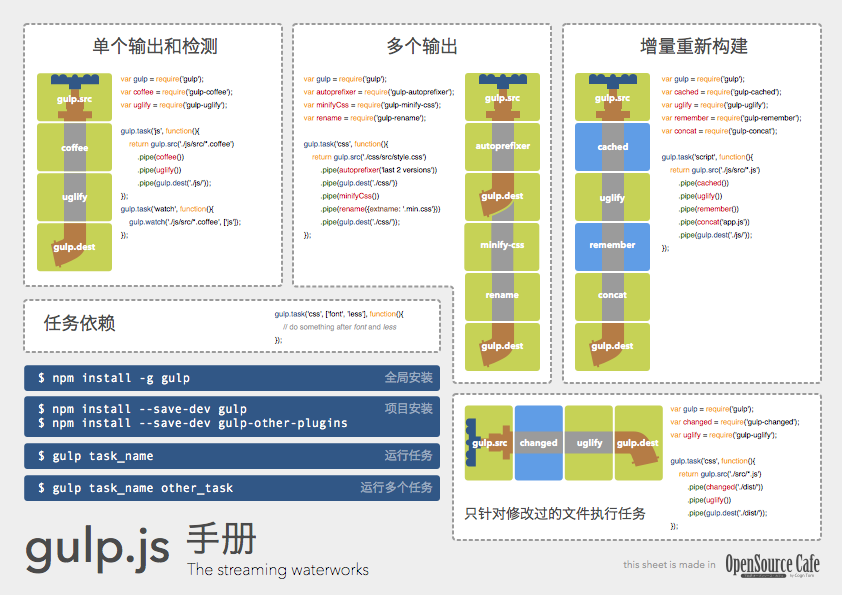Click the '$ gulp task_name other_task' command bar

point(232,488)
